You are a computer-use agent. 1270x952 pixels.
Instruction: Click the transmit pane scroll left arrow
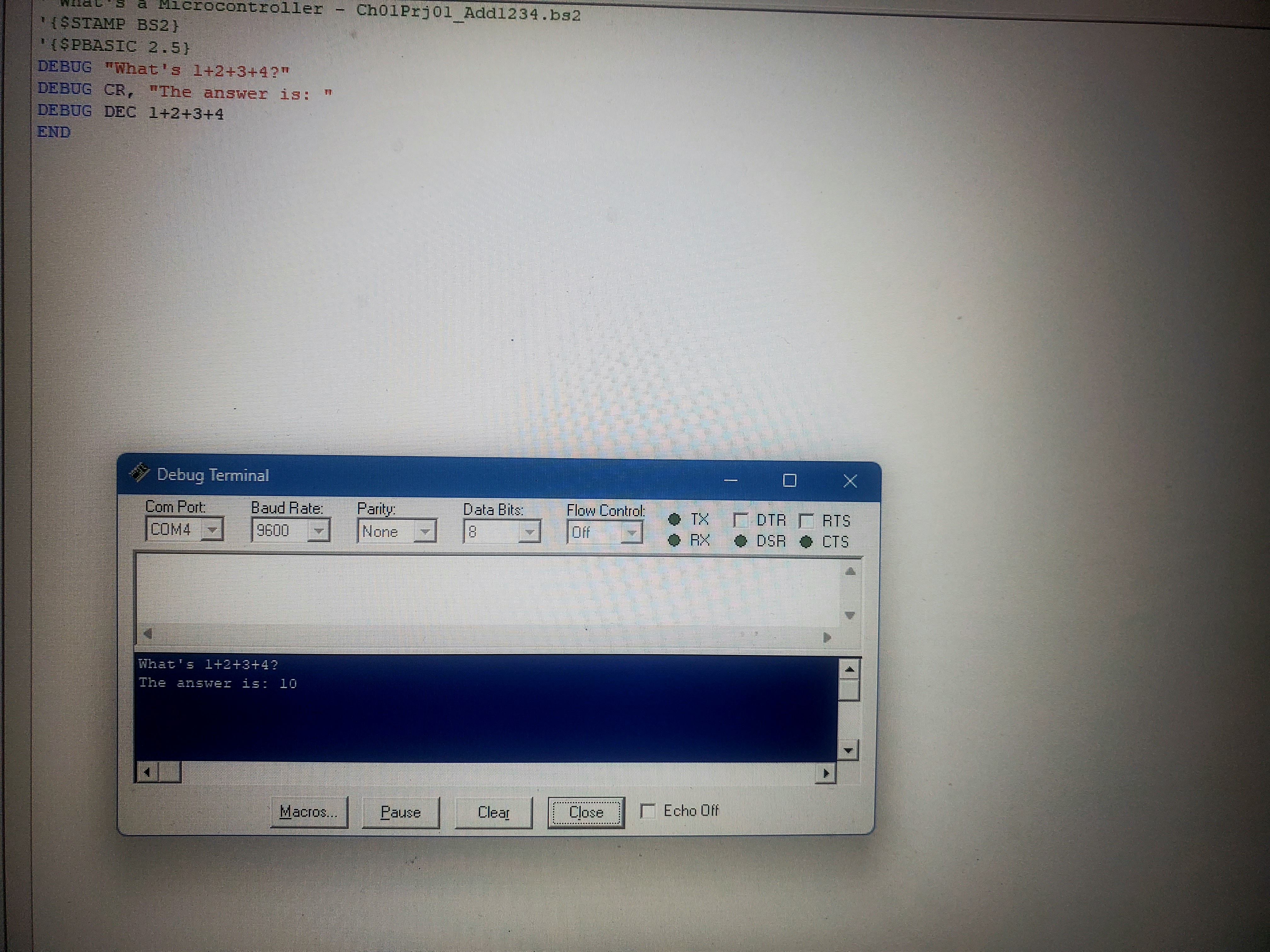point(147,633)
